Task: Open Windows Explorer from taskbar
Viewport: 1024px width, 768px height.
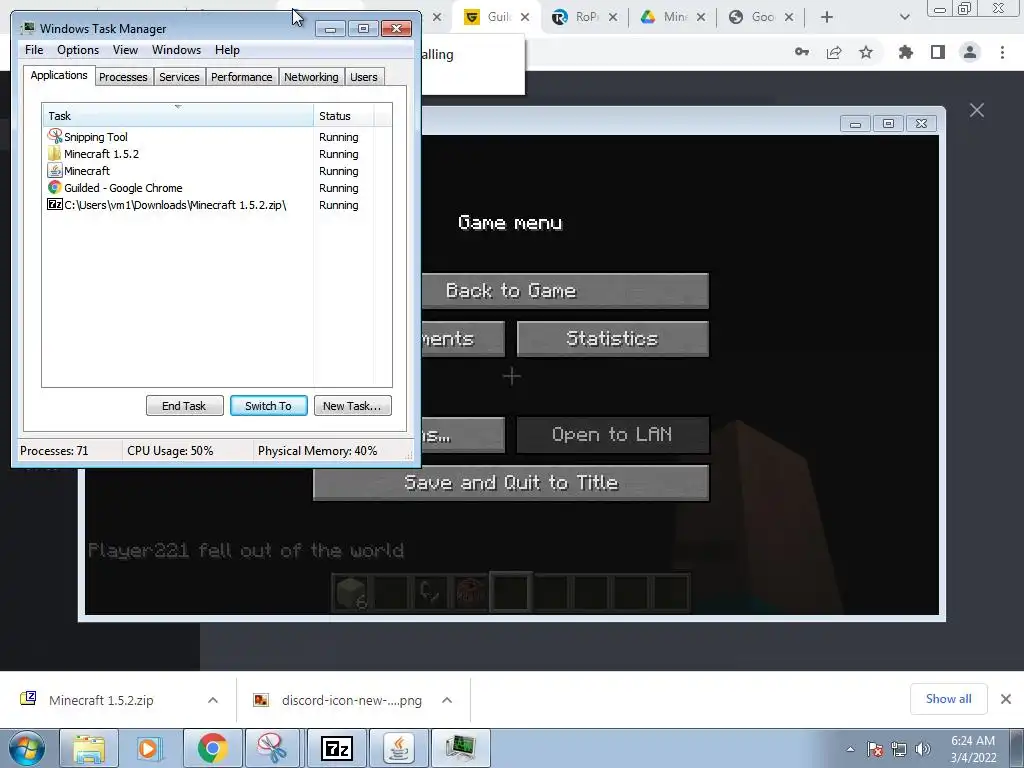Action: (89, 748)
